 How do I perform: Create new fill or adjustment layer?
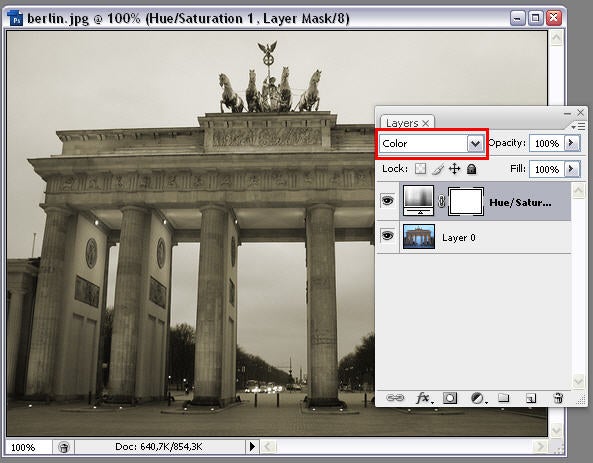pos(478,398)
